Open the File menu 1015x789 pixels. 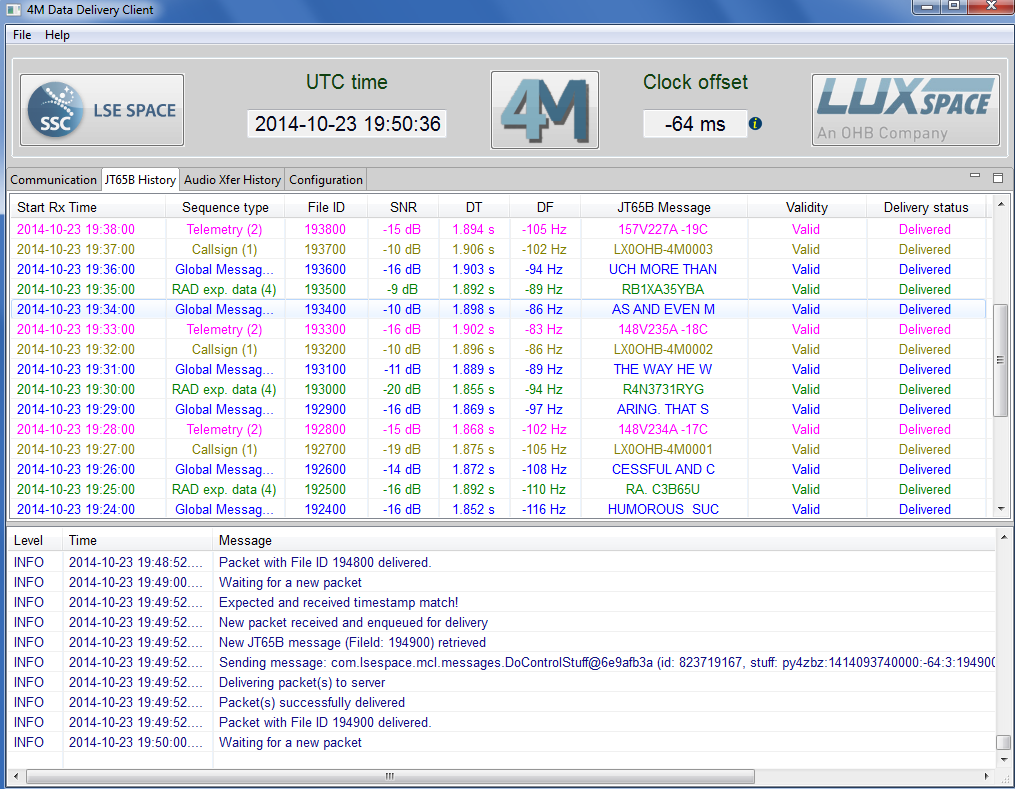(22, 35)
